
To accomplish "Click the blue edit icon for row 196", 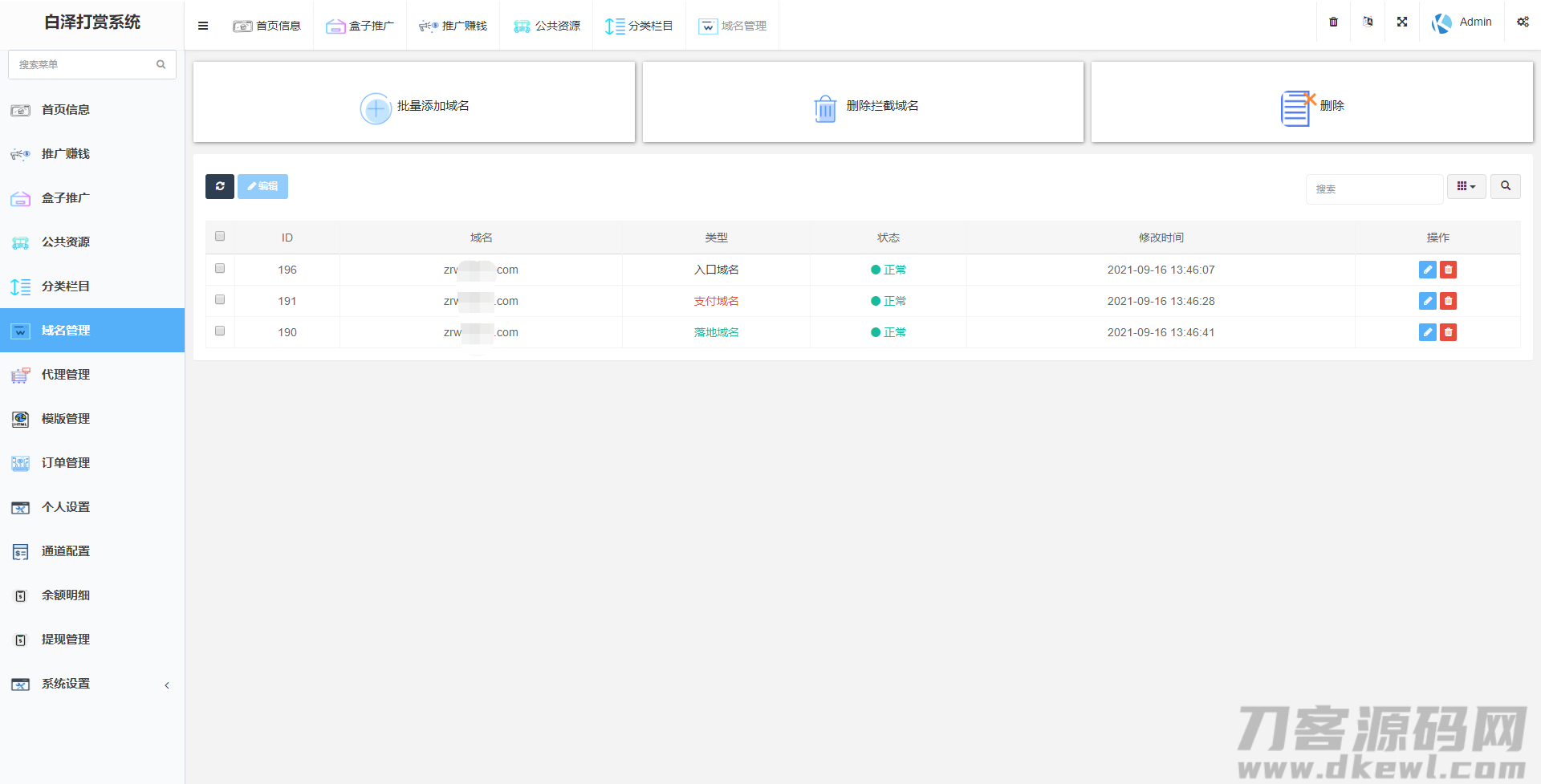I will pos(1427,270).
